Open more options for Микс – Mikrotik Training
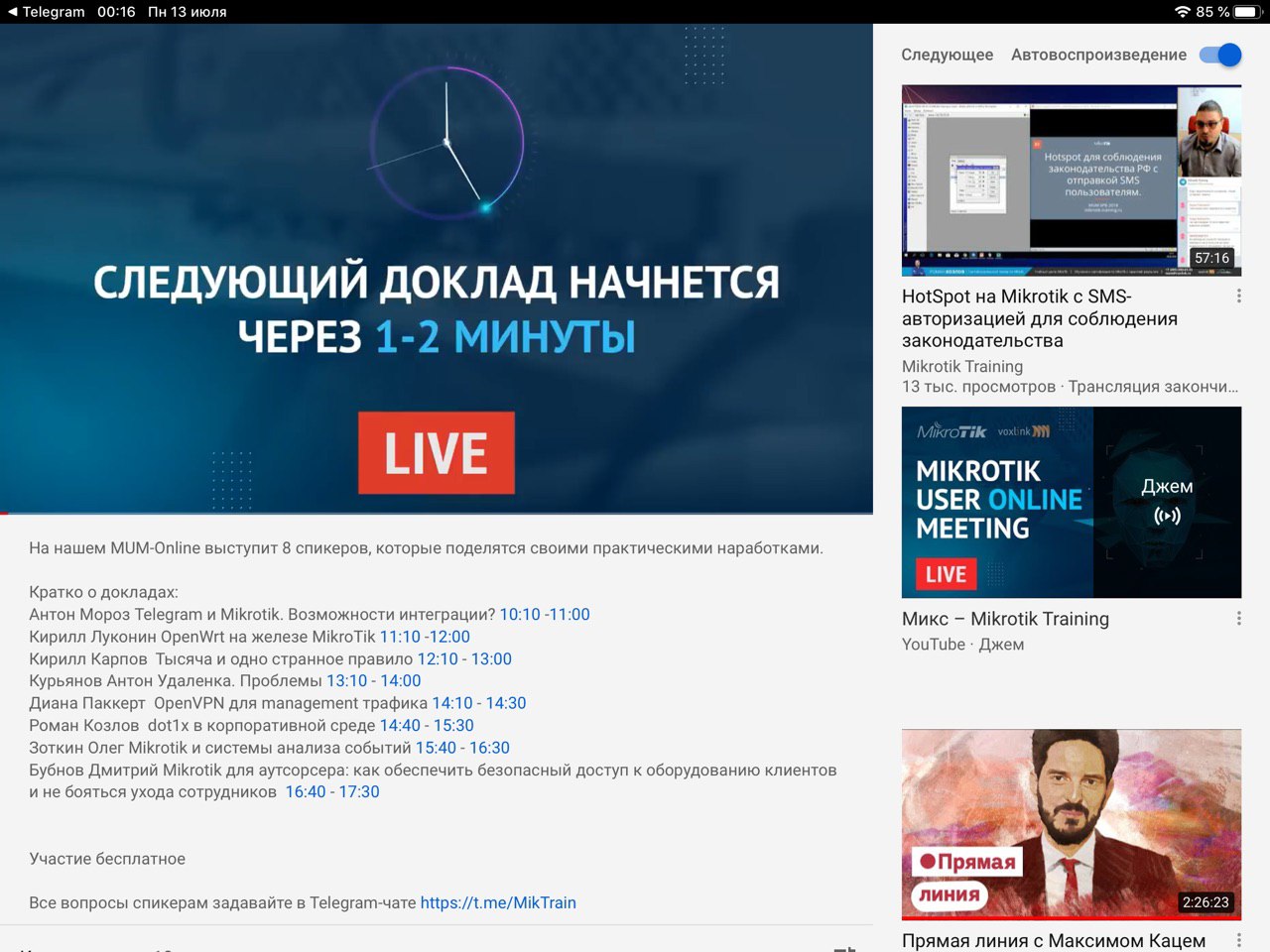The height and width of the screenshot is (952, 1270). coord(1238,619)
